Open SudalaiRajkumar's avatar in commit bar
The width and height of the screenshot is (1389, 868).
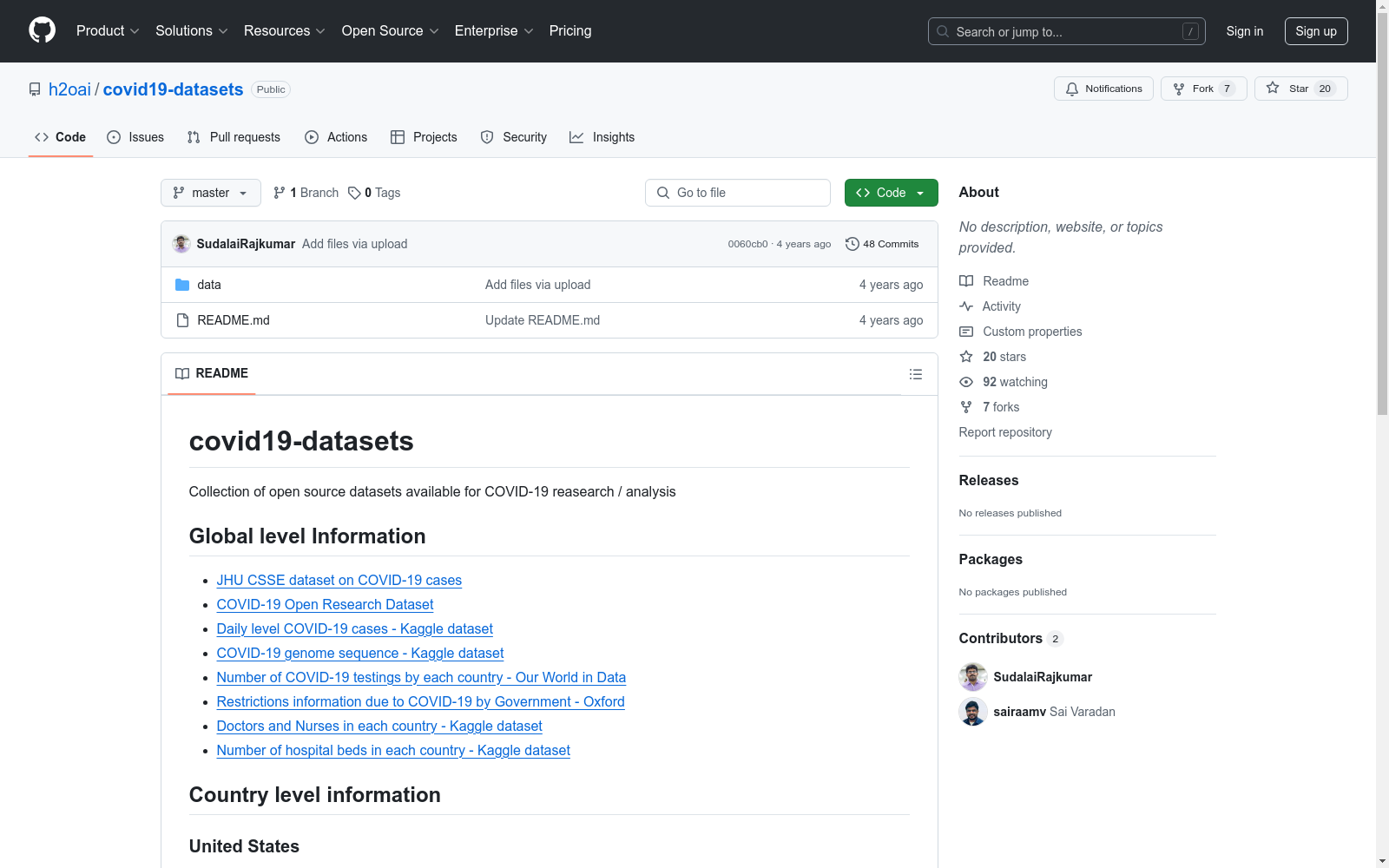pyautogui.click(x=181, y=244)
